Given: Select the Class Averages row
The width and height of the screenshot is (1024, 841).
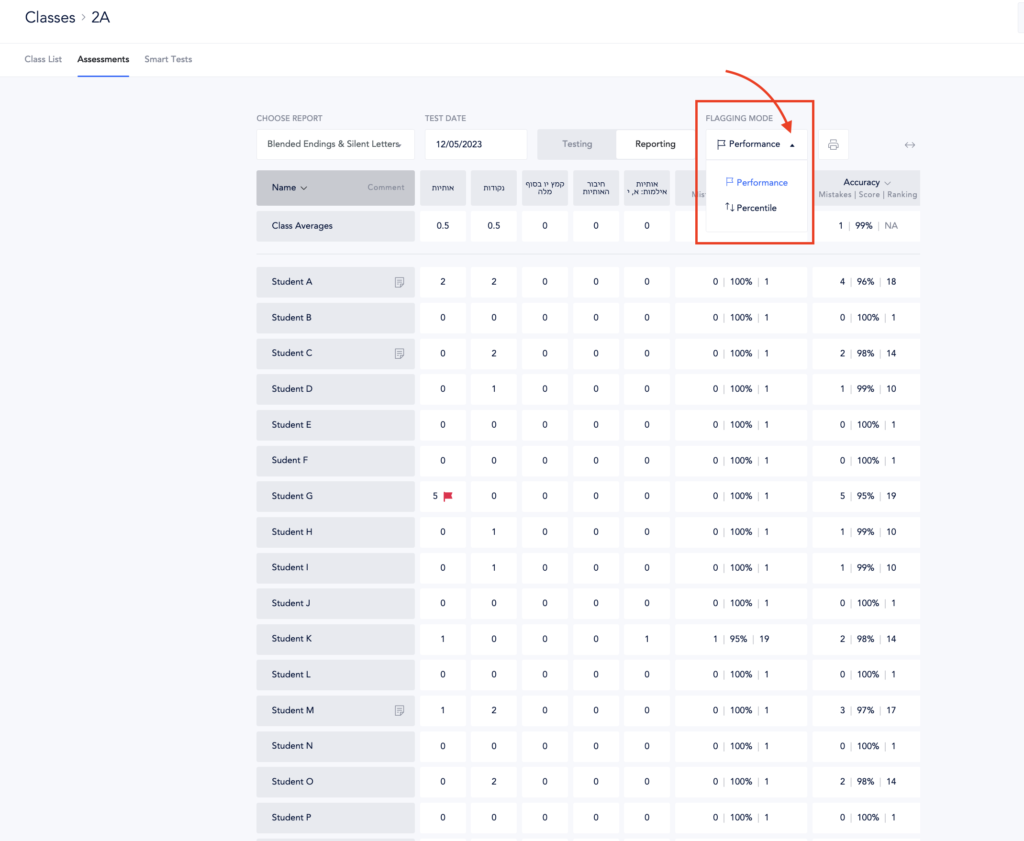Looking at the screenshot, I should [x=335, y=226].
